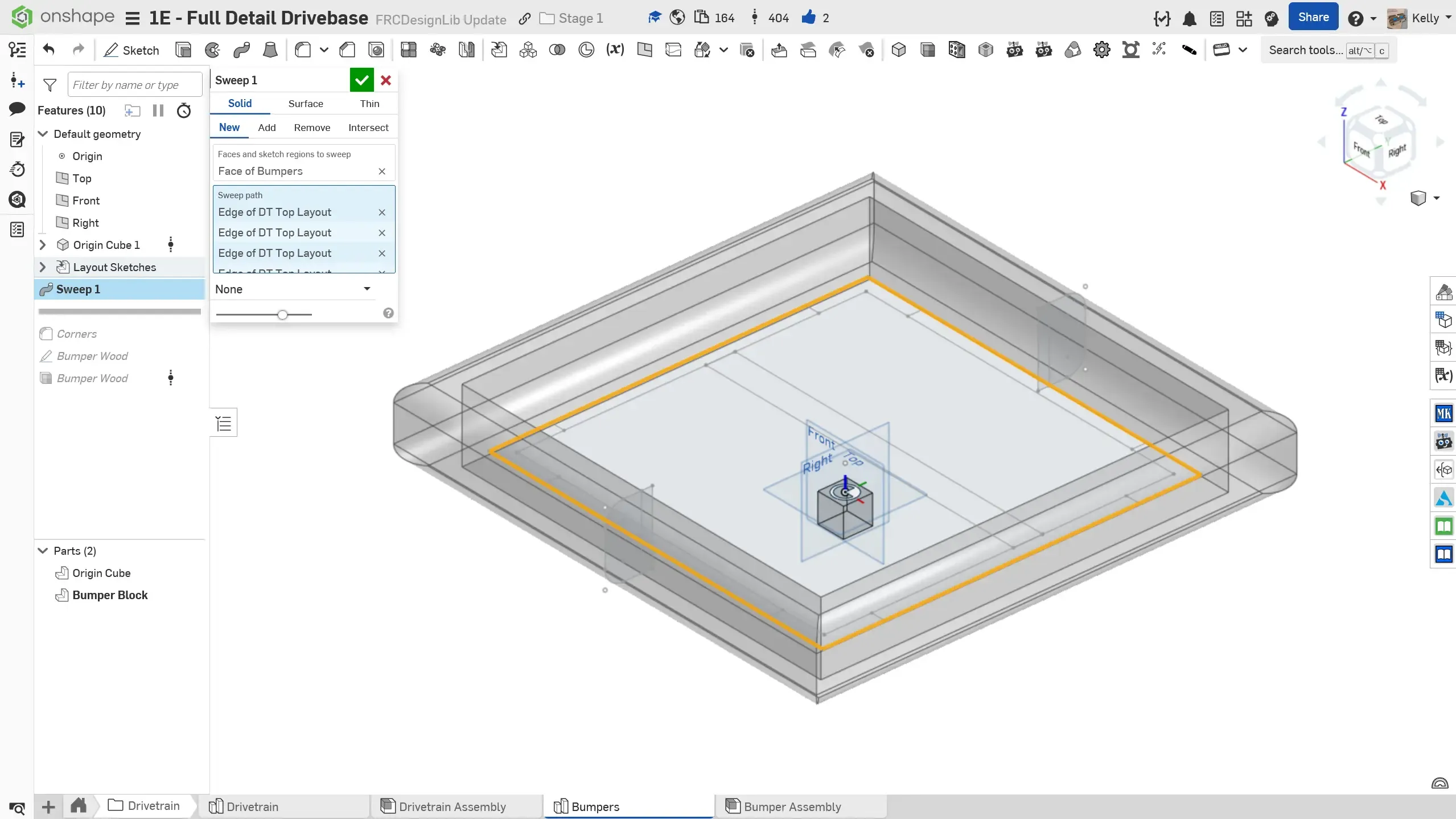Viewport: 1456px width, 819px height.
Task: Expand the Origin Cube 1 feature
Action: 43,245
